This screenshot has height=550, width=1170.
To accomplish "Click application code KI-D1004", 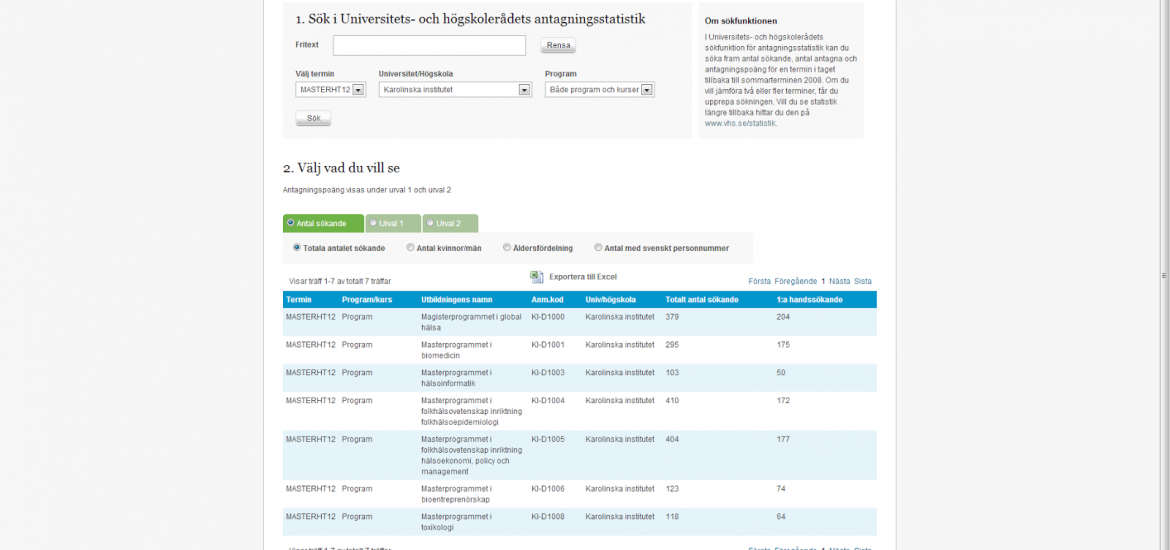I will [x=548, y=401].
